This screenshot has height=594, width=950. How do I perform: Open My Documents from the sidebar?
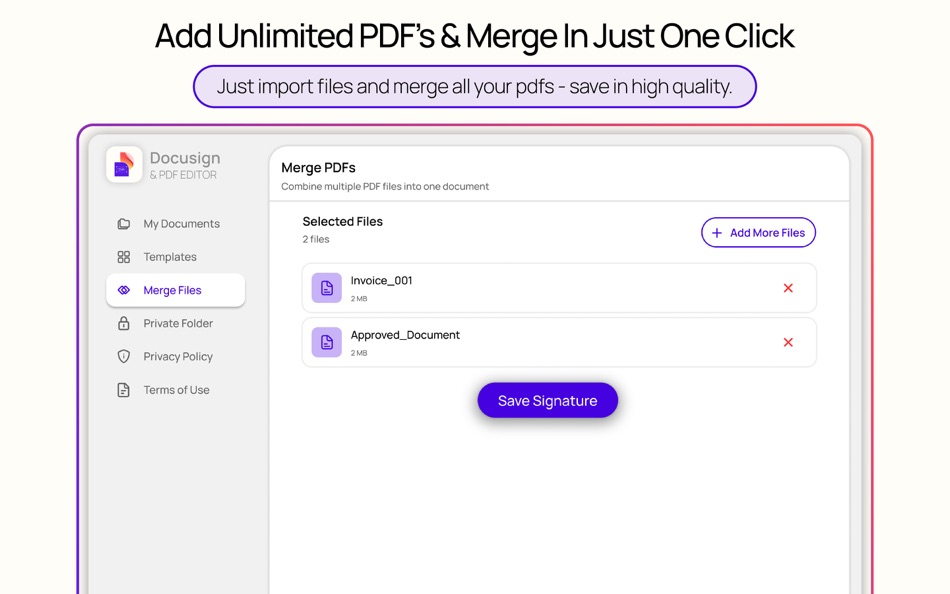[x=181, y=223]
